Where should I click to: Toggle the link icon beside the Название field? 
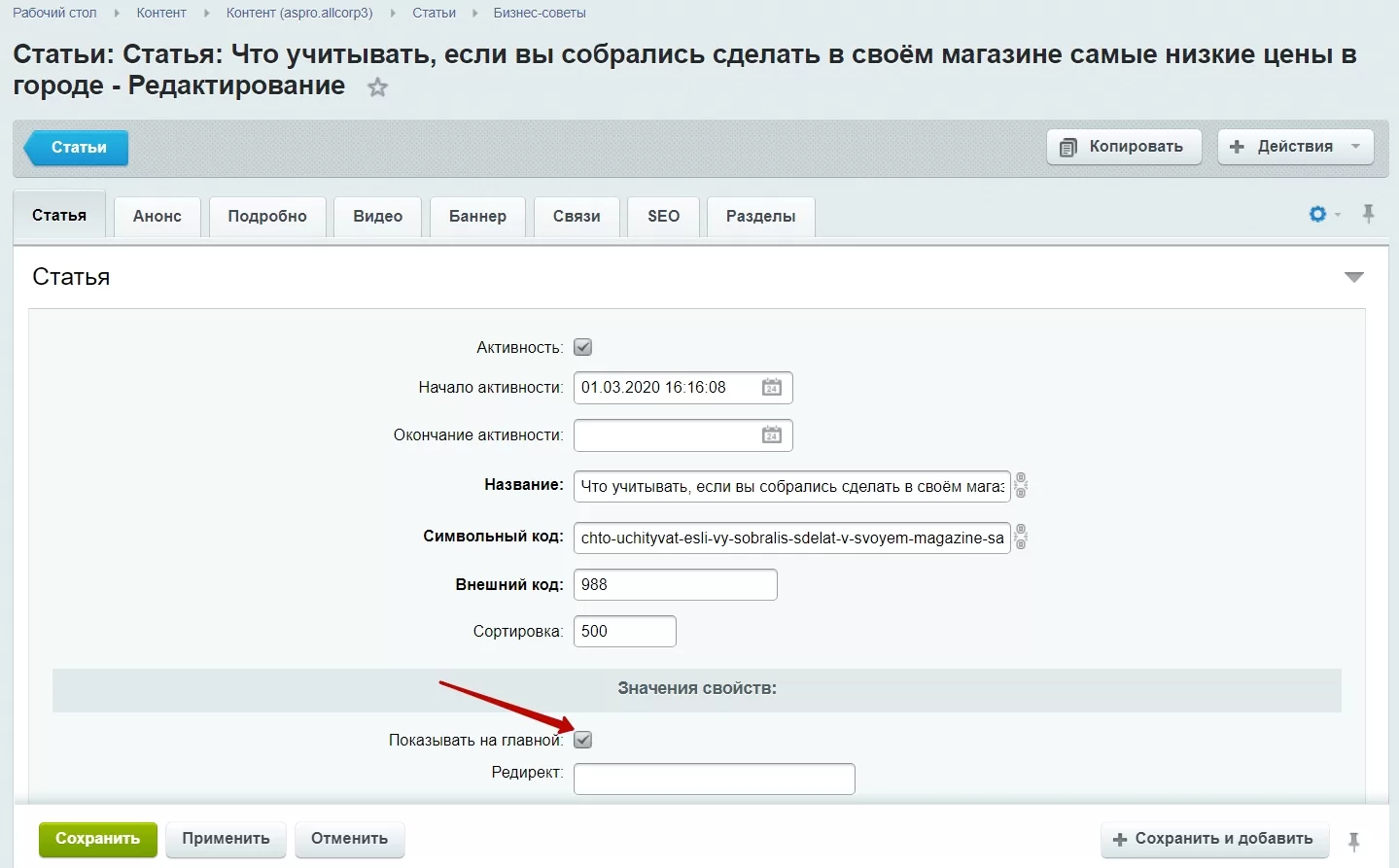point(1021,485)
